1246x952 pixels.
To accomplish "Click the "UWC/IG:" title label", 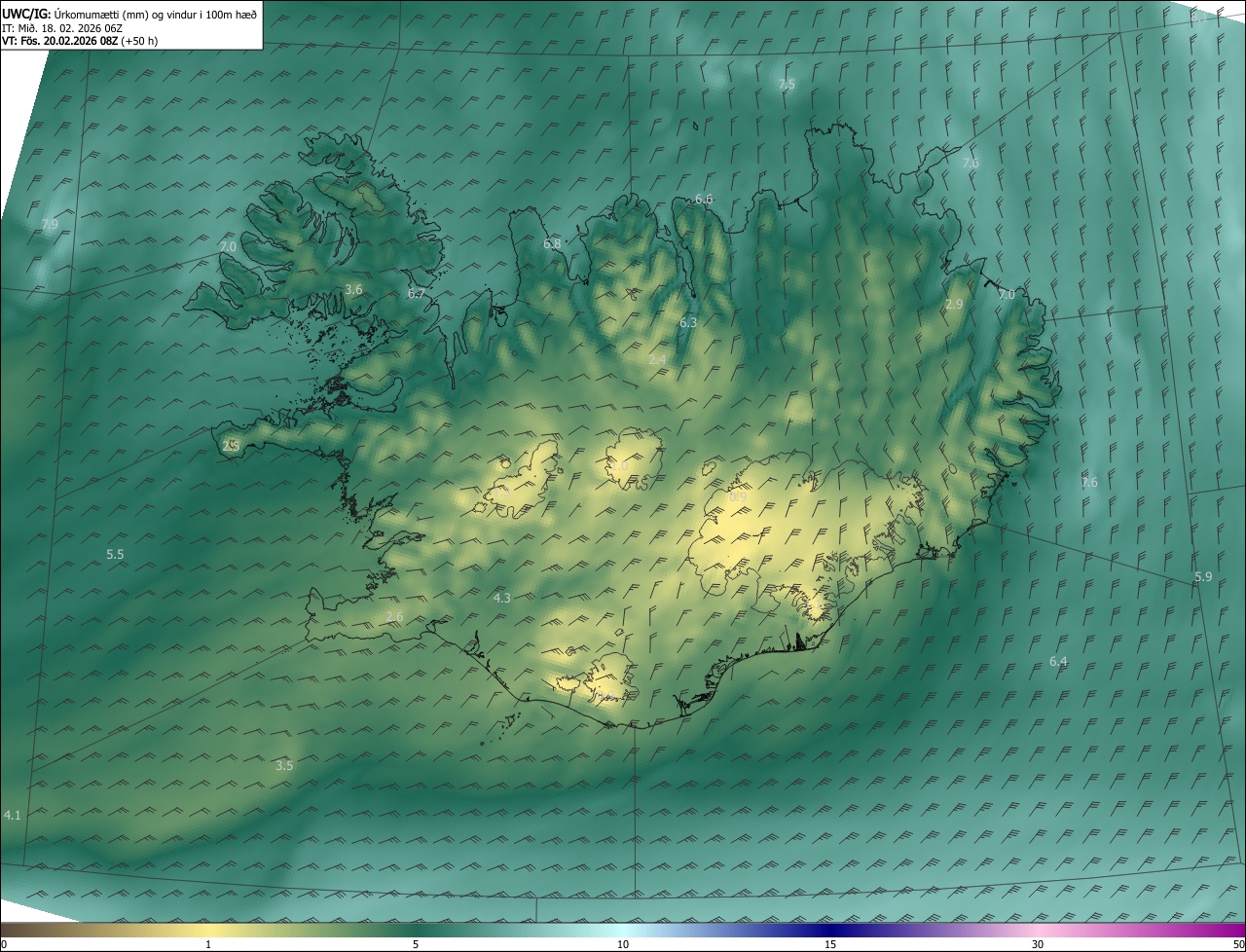I will click(26, 14).
